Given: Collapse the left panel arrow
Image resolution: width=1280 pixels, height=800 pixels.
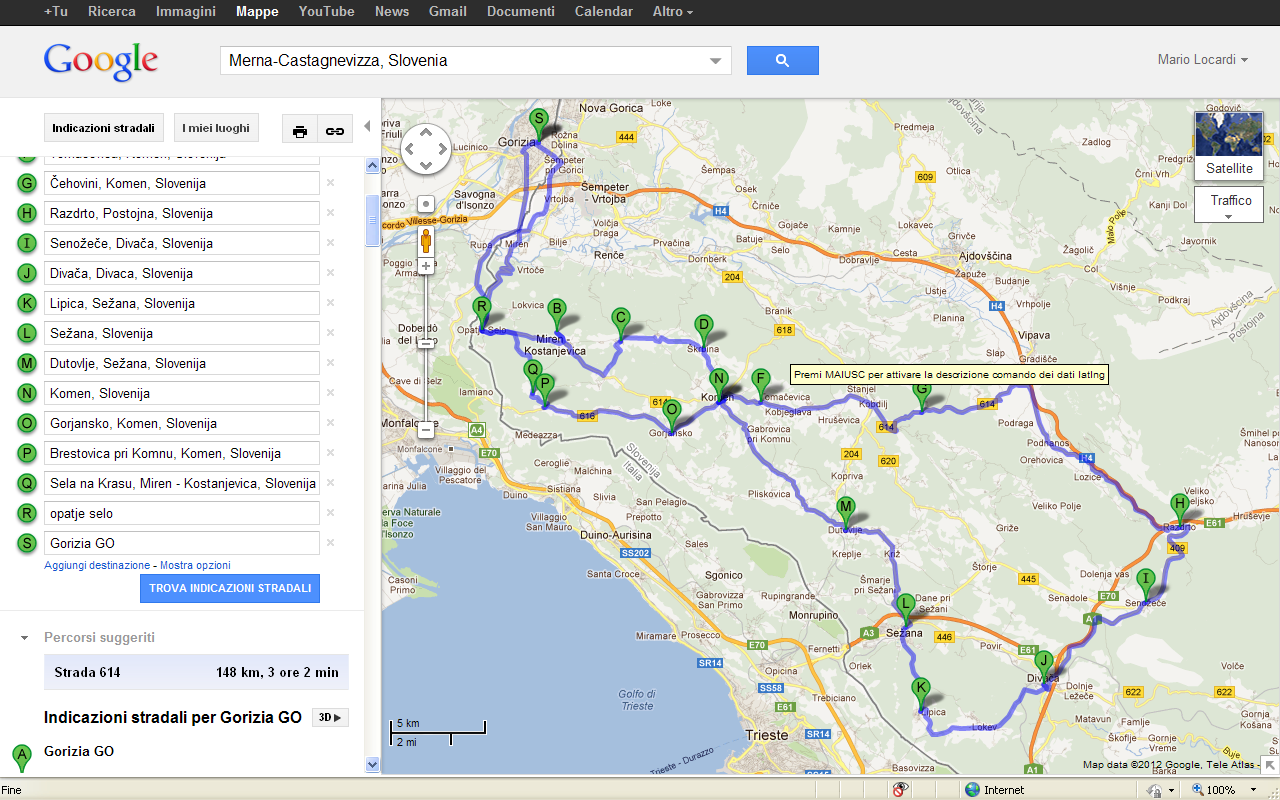Looking at the screenshot, I should 367,126.
